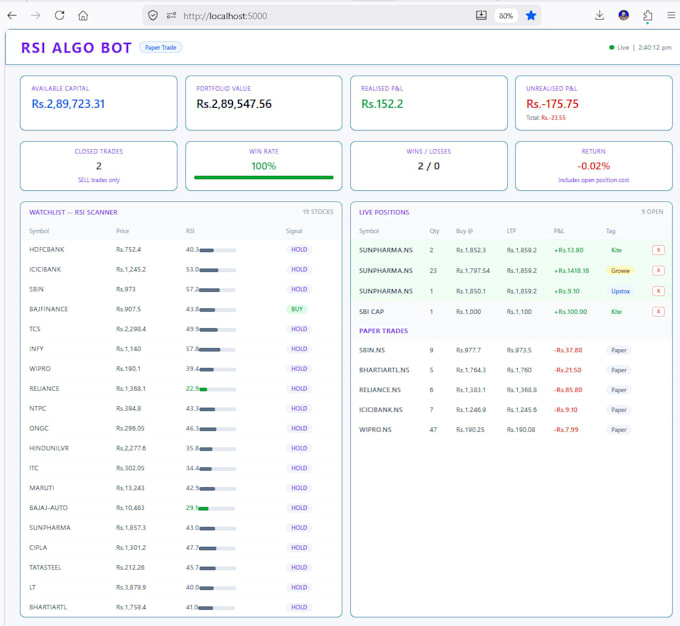This screenshot has height=626, width=680.
Task: Click the Paper Trade mode badge
Action: 160,47
